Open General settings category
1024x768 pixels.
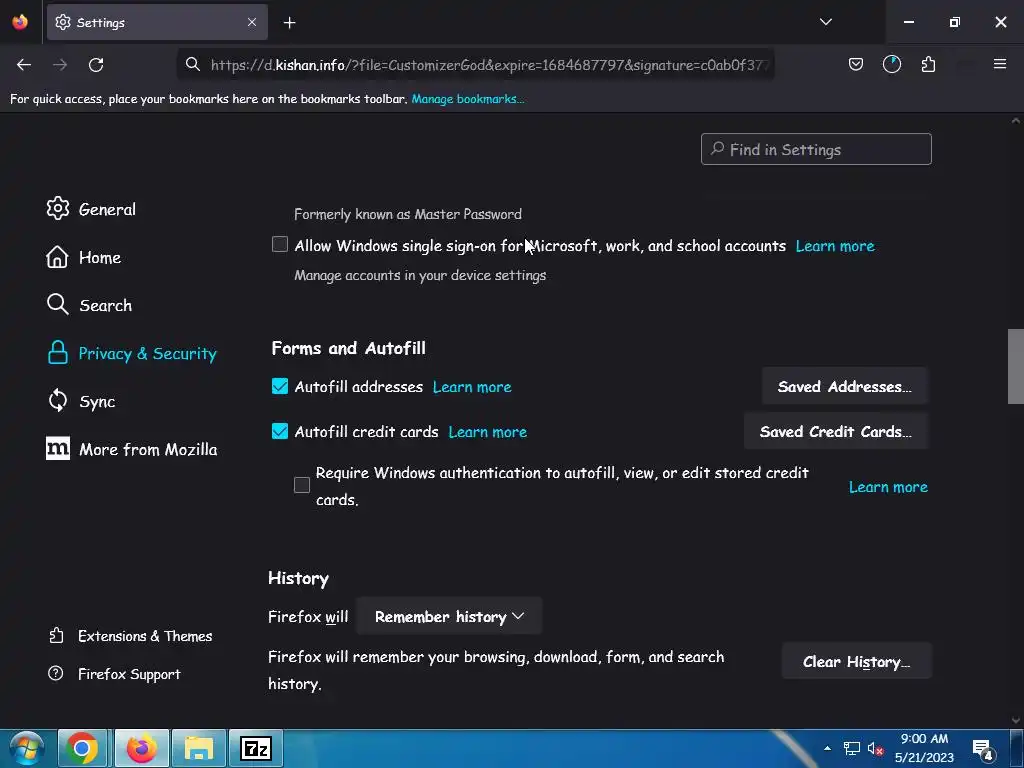tap(91, 209)
